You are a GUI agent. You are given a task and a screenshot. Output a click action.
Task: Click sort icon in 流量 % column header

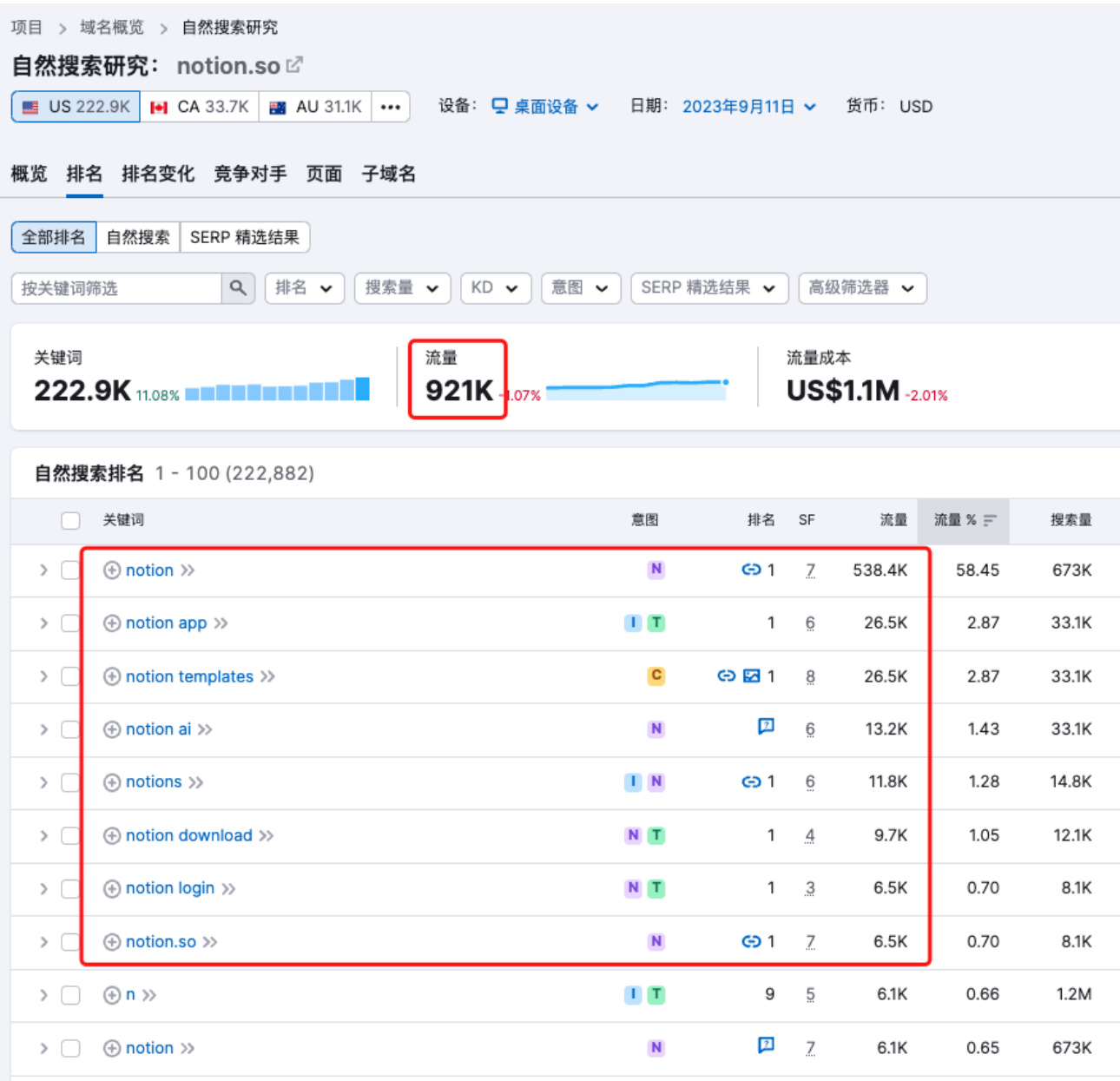pos(990,520)
